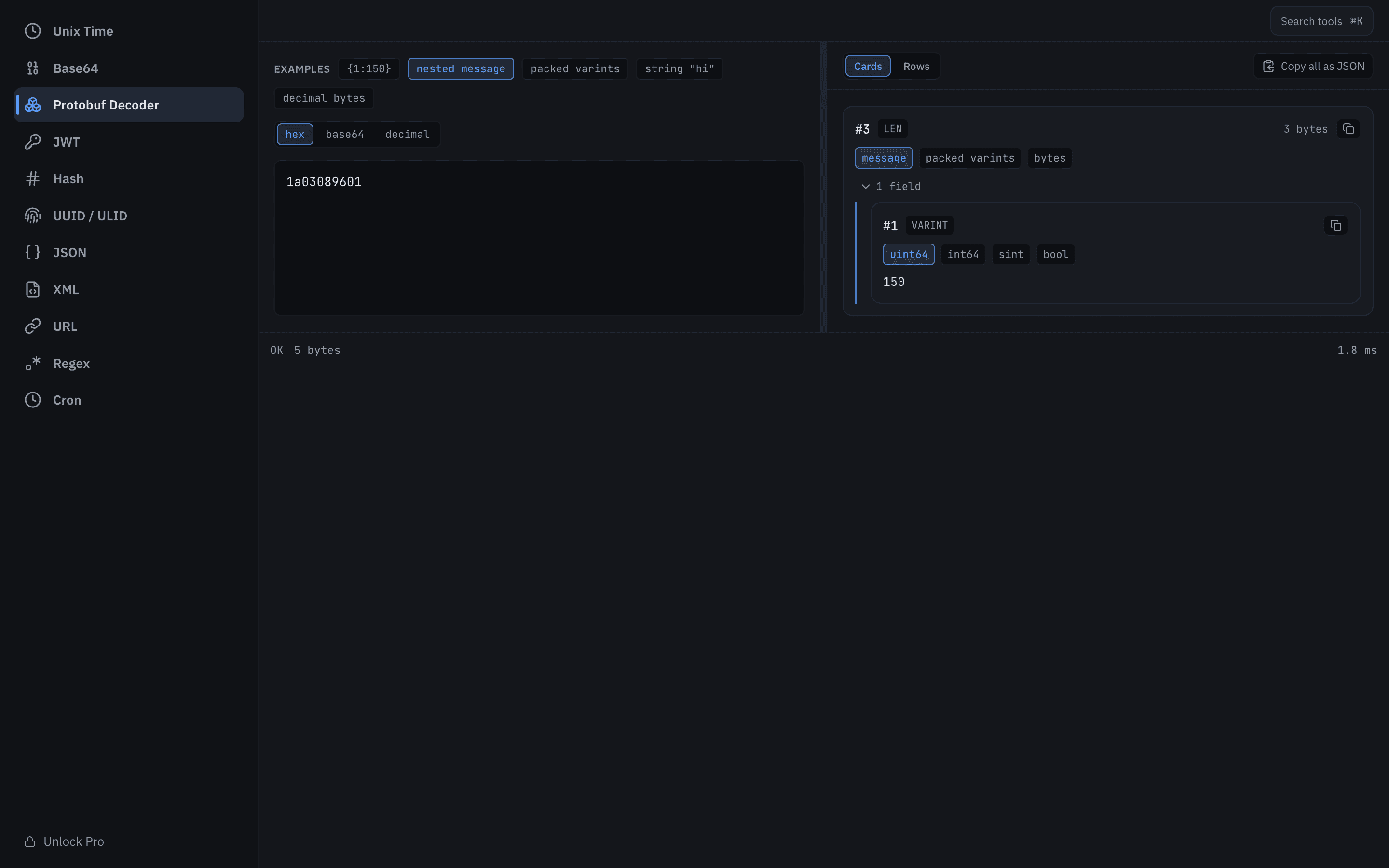Viewport: 1389px width, 868px height.
Task: Click the lock icon beside Unlock Pro
Action: click(30, 841)
